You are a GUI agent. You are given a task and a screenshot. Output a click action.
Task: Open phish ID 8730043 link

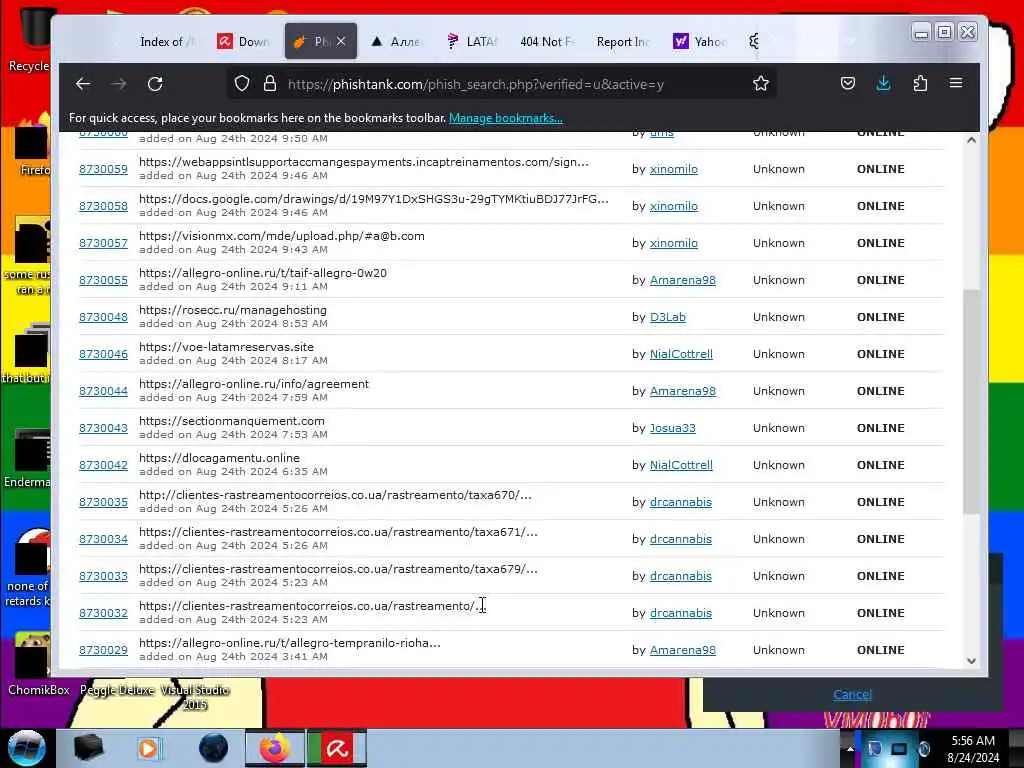[x=103, y=428]
